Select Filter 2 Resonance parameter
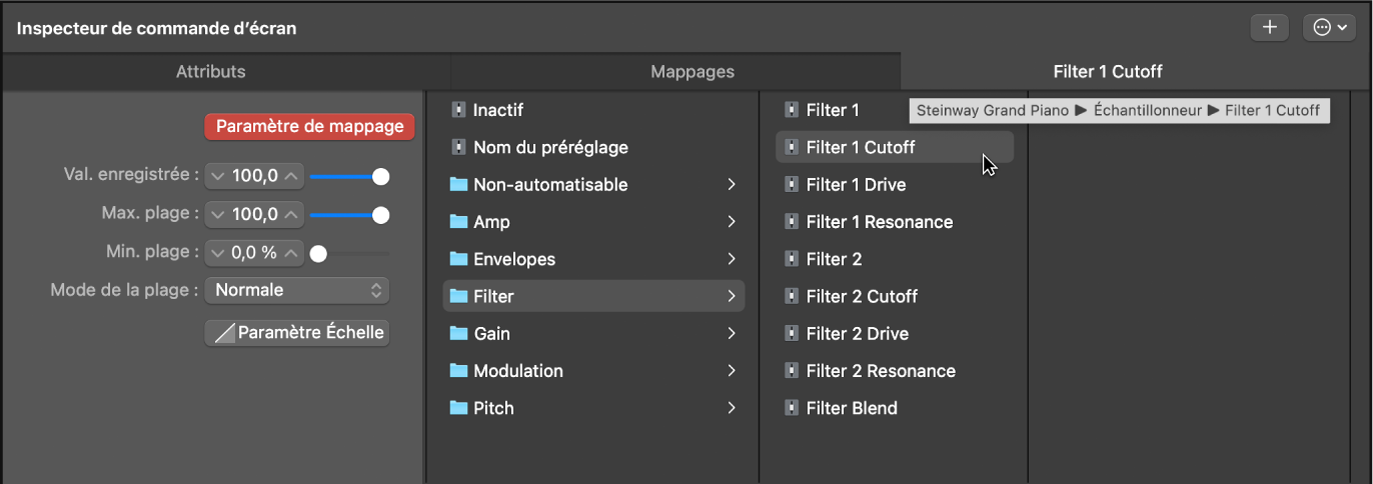 coord(880,371)
